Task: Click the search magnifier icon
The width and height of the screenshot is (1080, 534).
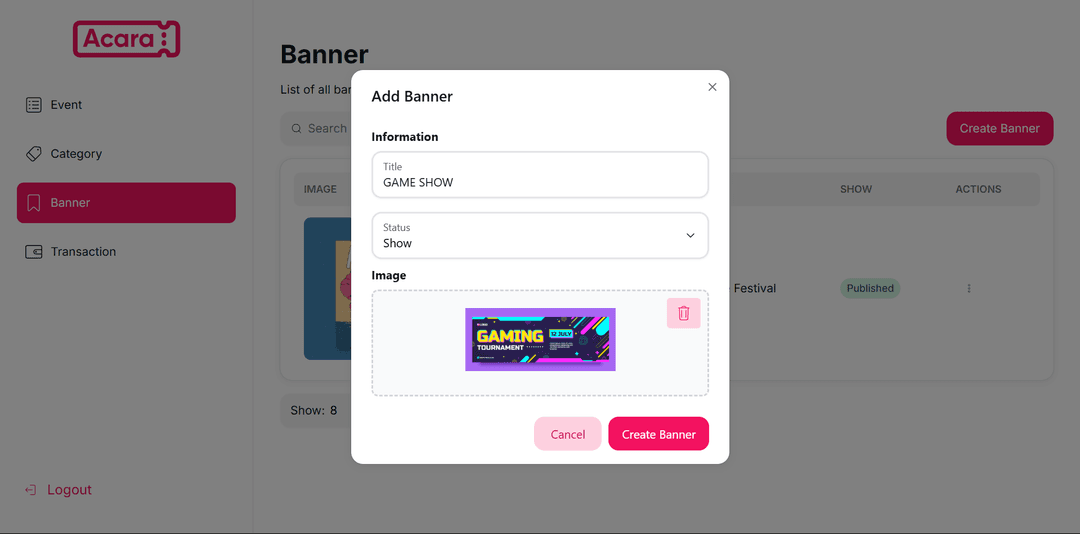Action: [x=296, y=128]
